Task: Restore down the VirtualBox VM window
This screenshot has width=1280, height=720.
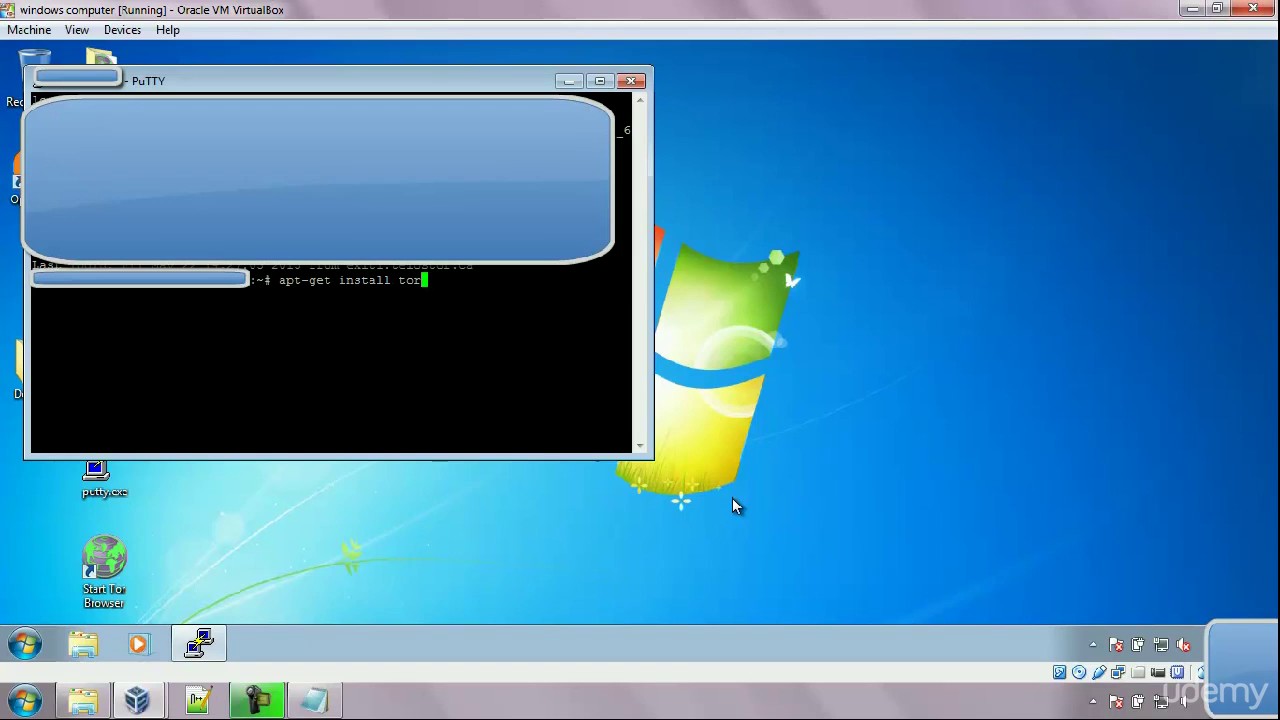Action: pyautogui.click(x=1217, y=9)
